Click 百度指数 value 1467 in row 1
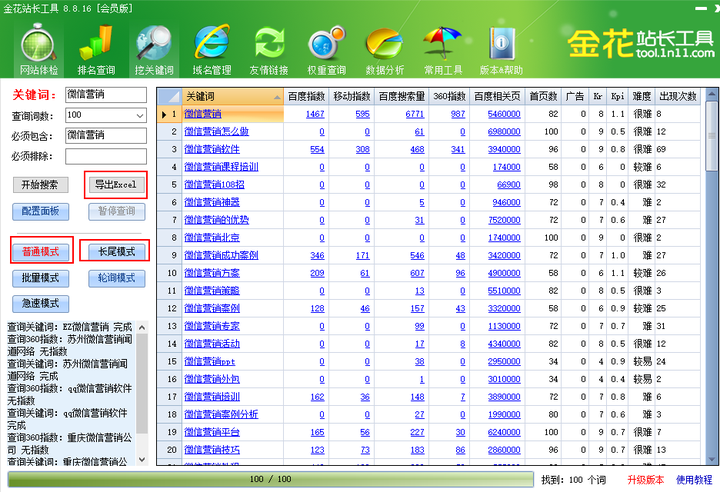720x492 pixels. (x=315, y=114)
